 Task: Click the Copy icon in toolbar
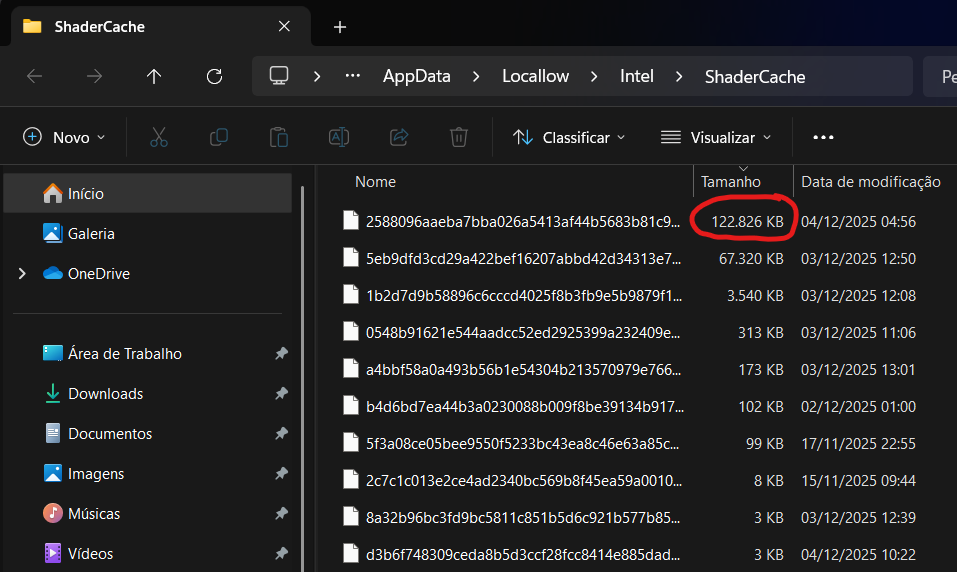coord(219,137)
